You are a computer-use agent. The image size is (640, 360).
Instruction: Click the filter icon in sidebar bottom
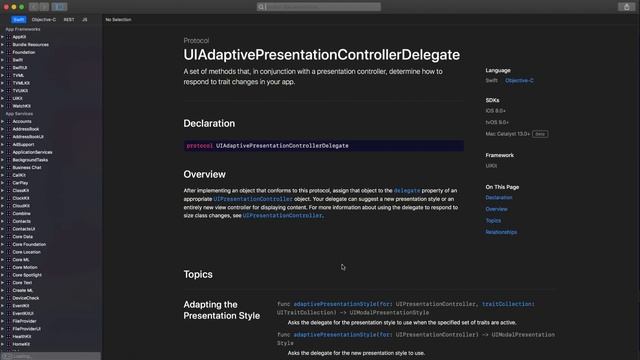pos(6,356)
